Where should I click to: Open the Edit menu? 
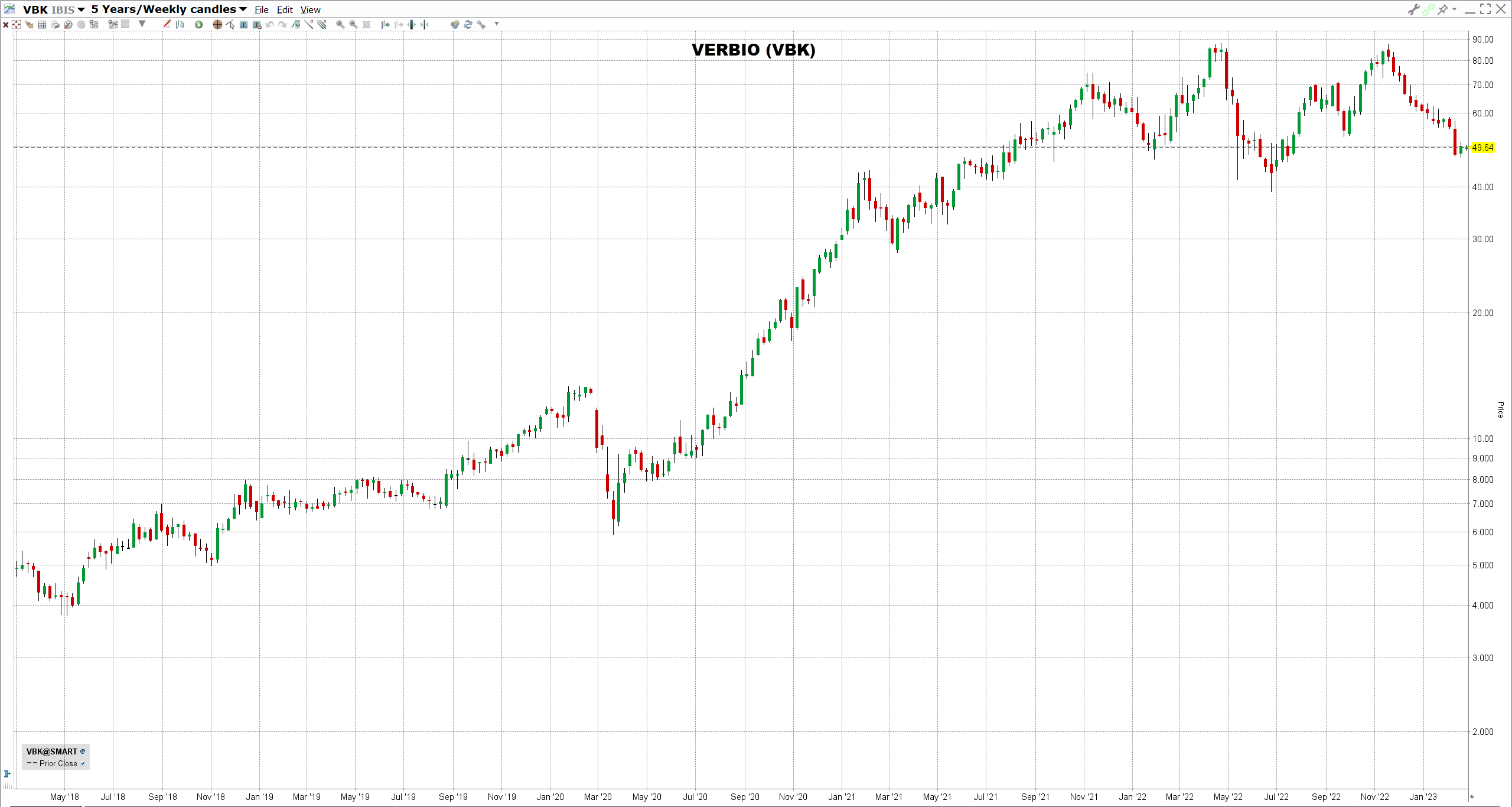coord(285,10)
